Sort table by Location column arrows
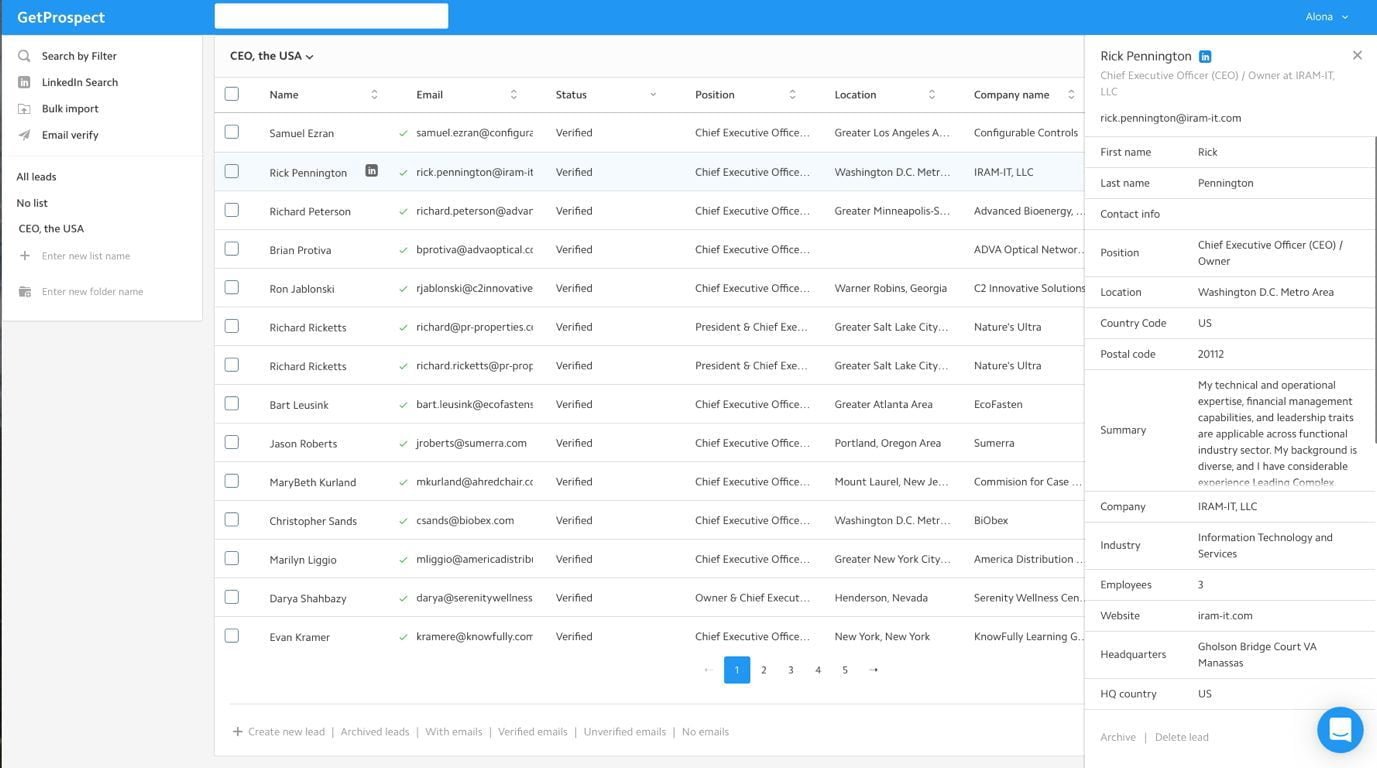1377x768 pixels. (931, 95)
